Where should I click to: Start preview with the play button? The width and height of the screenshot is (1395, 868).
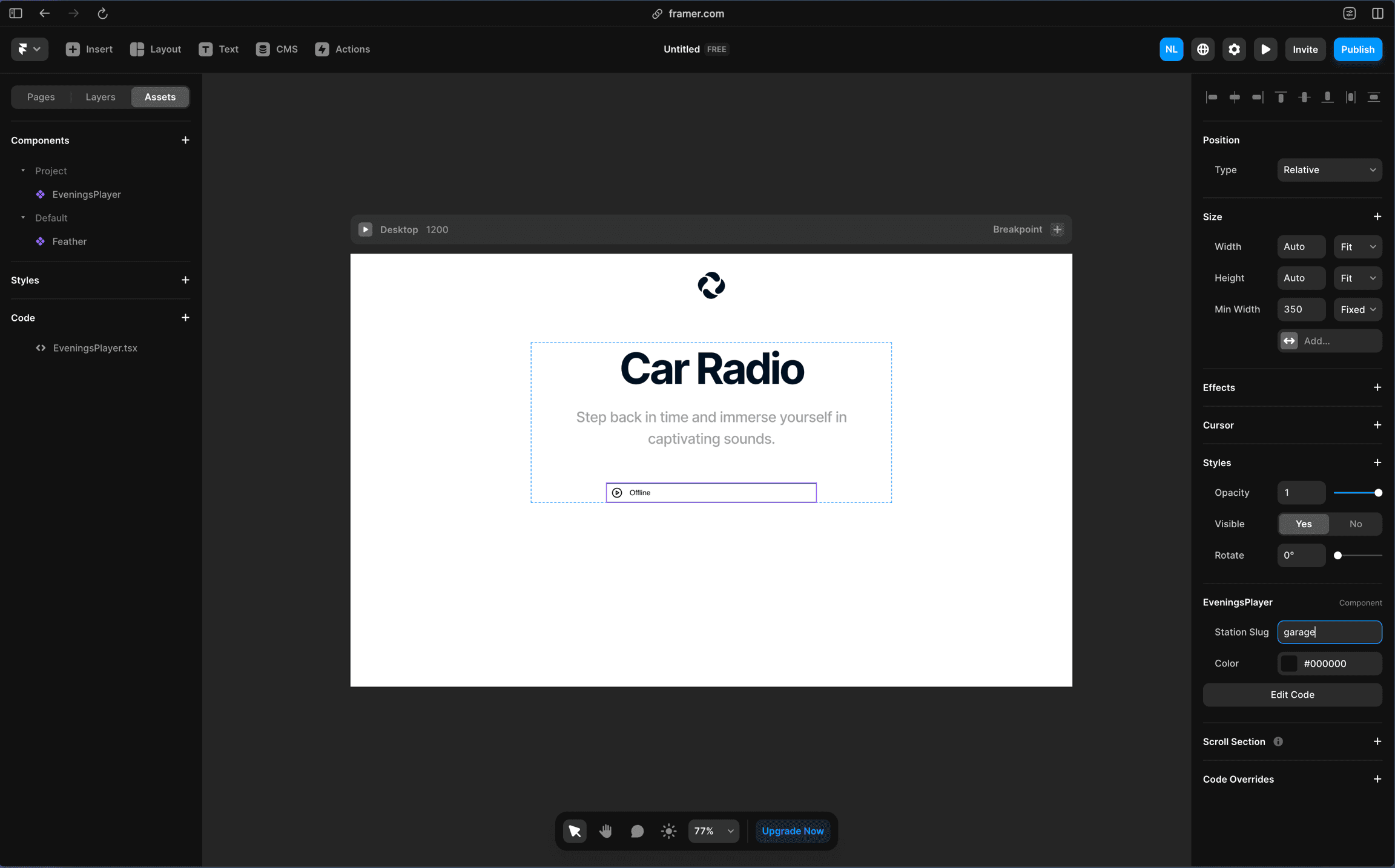(1265, 49)
